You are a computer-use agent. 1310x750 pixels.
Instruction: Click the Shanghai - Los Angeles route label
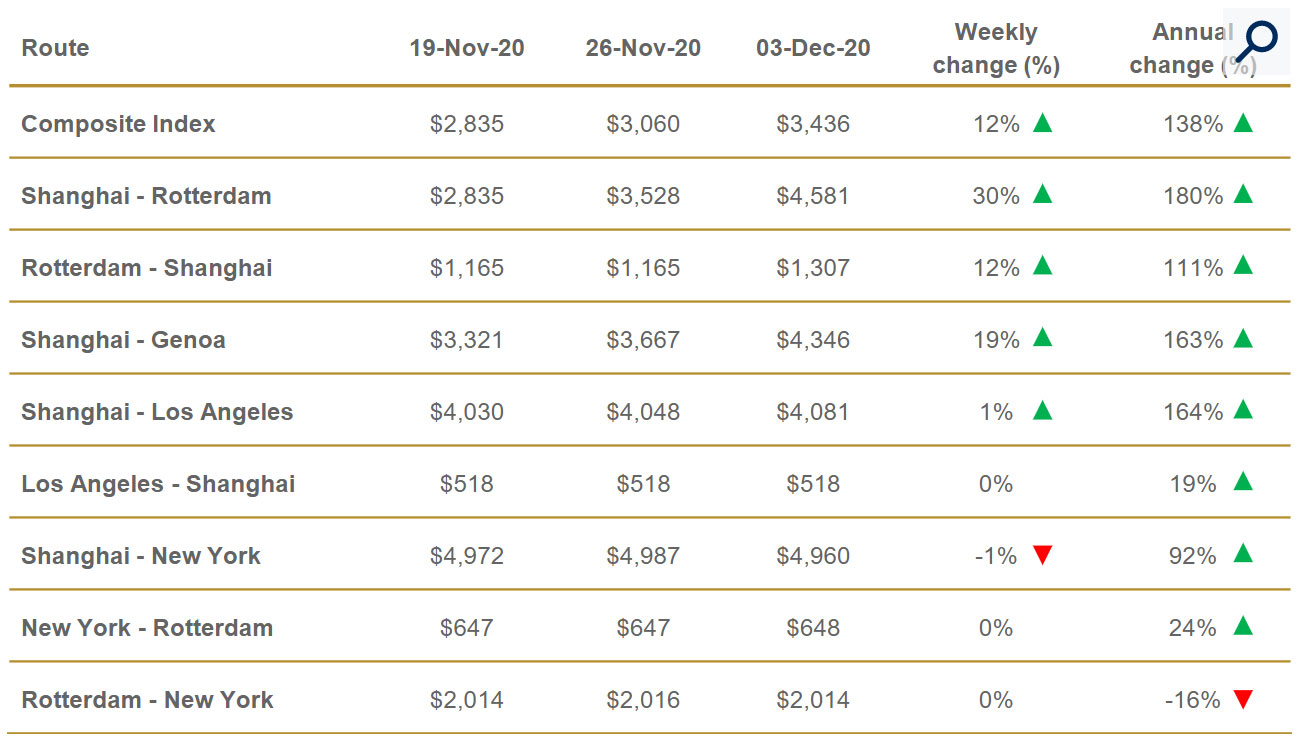click(x=157, y=412)
